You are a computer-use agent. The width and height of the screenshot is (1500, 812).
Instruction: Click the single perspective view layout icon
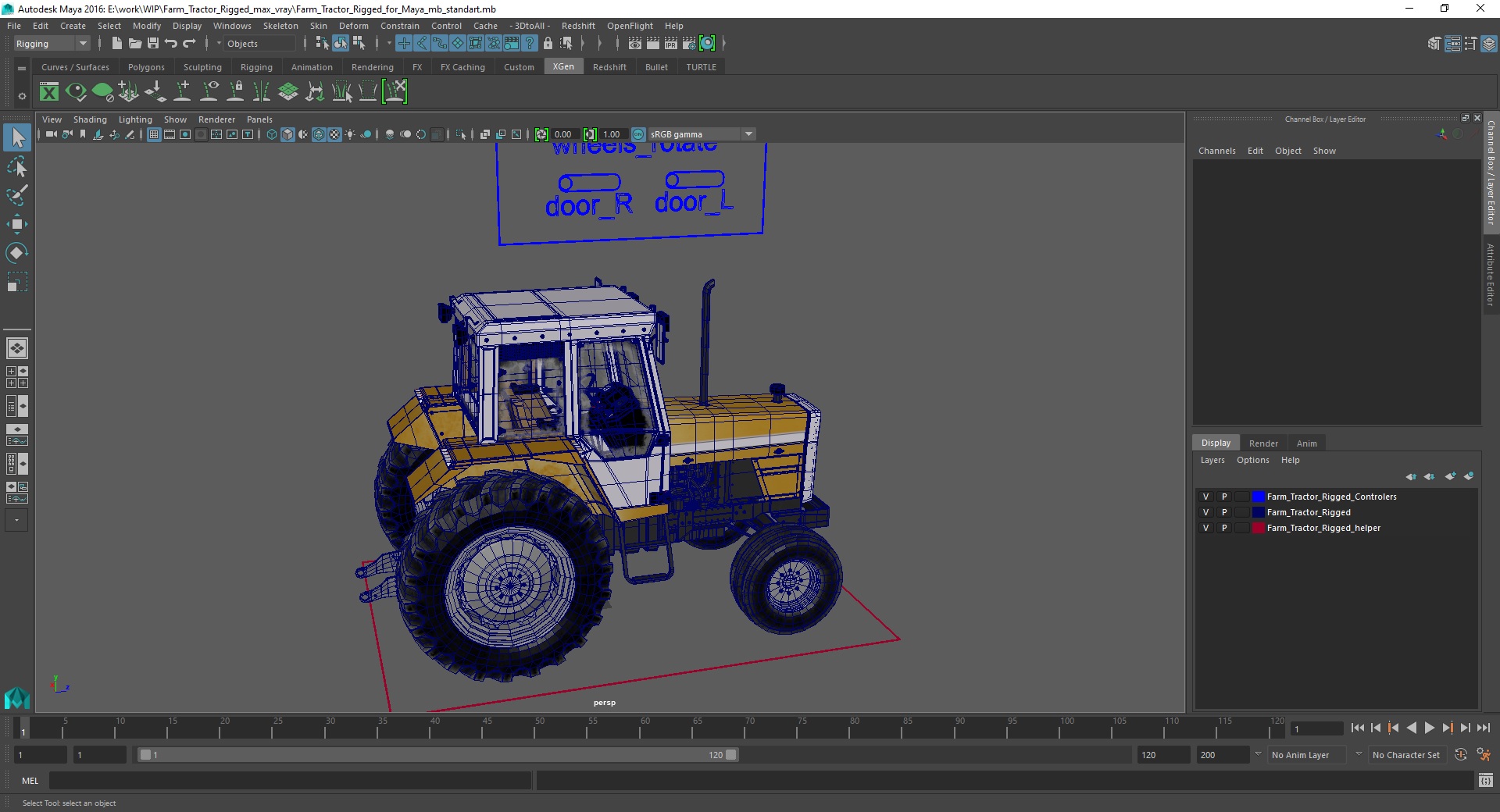[16, 348]
